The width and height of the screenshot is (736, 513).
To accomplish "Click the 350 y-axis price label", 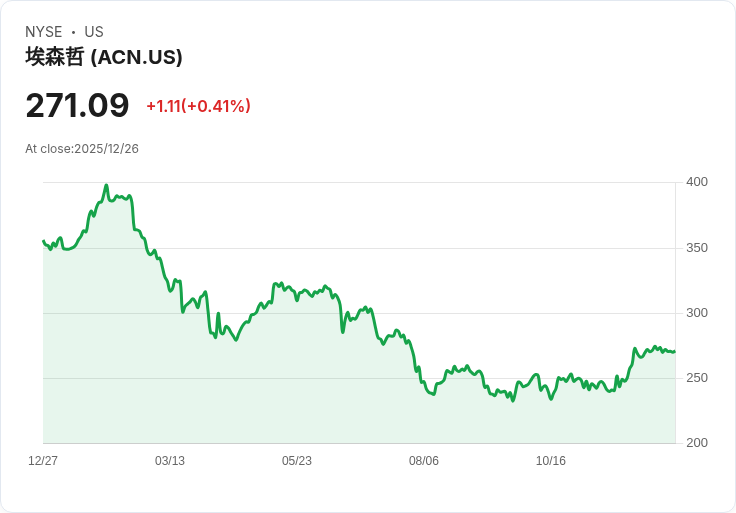I will pos(697,248).
